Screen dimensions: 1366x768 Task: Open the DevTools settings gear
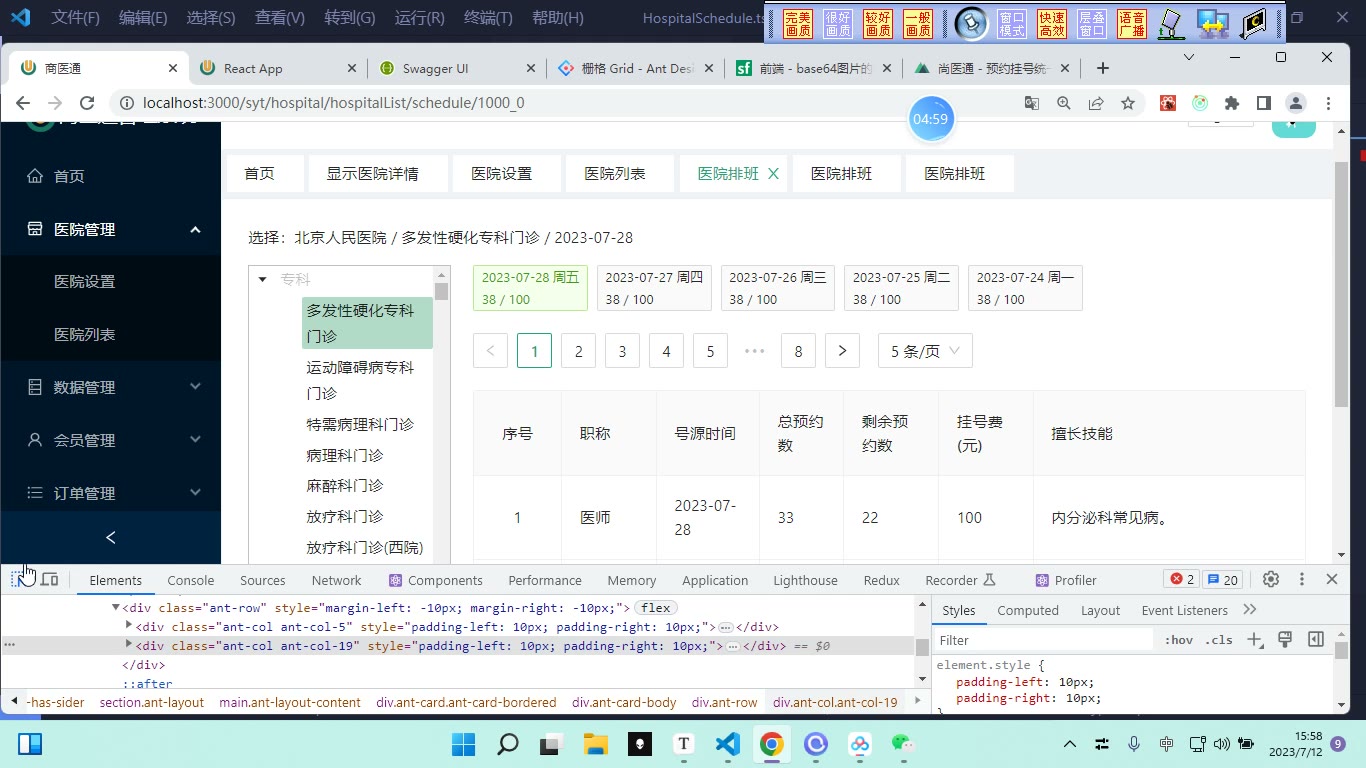1271,579
